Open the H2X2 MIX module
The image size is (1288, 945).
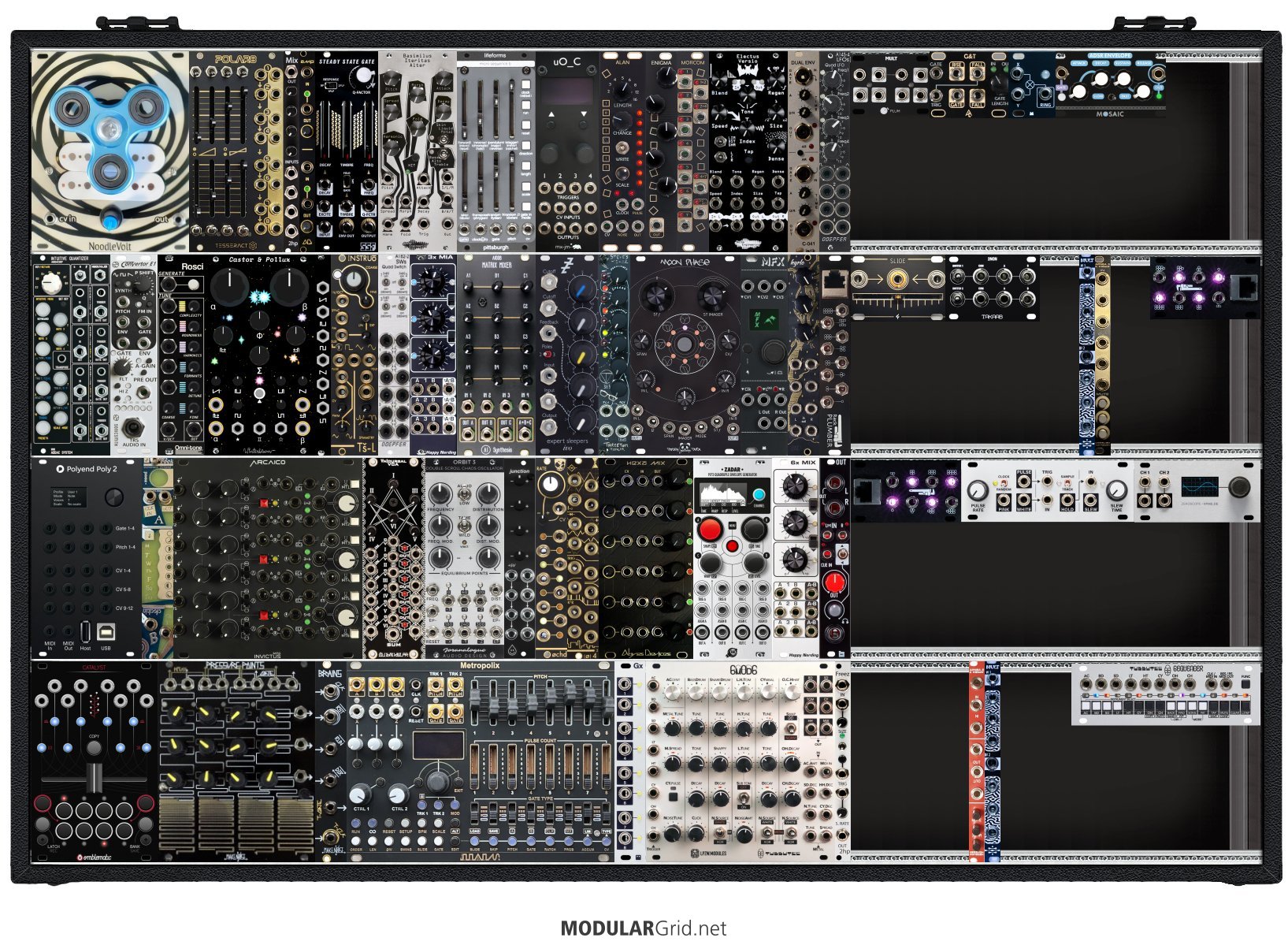646,557
